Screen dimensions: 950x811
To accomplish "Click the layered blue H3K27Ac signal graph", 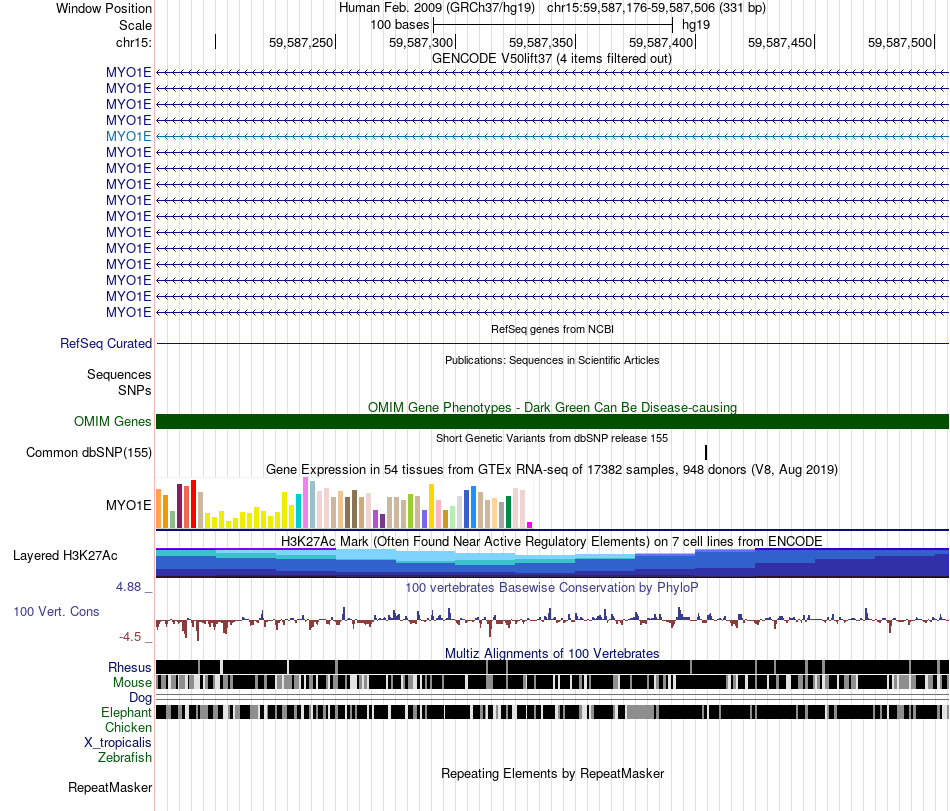I will [552, 563].
